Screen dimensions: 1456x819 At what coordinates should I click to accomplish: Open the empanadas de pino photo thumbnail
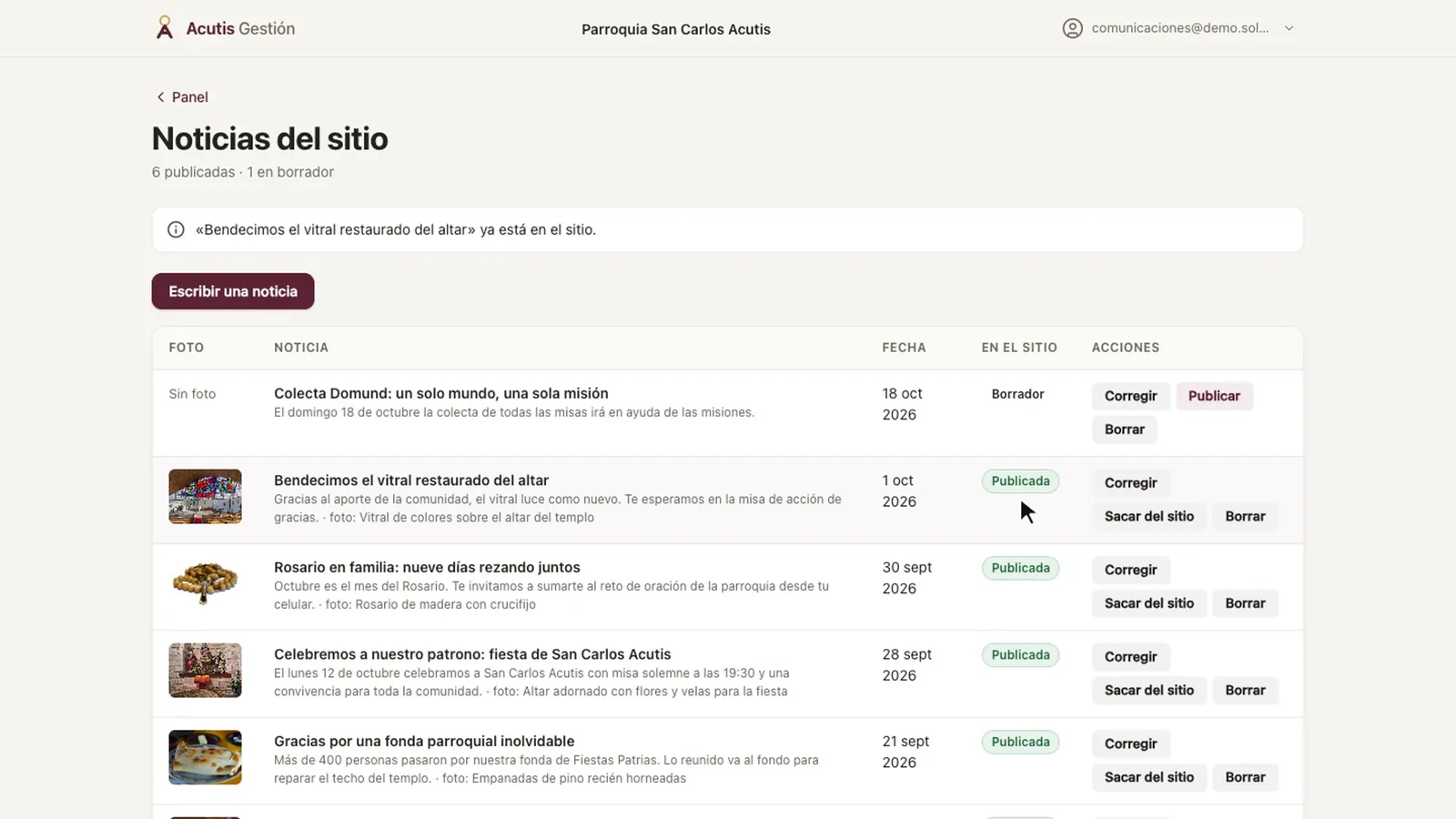[205, 757]
